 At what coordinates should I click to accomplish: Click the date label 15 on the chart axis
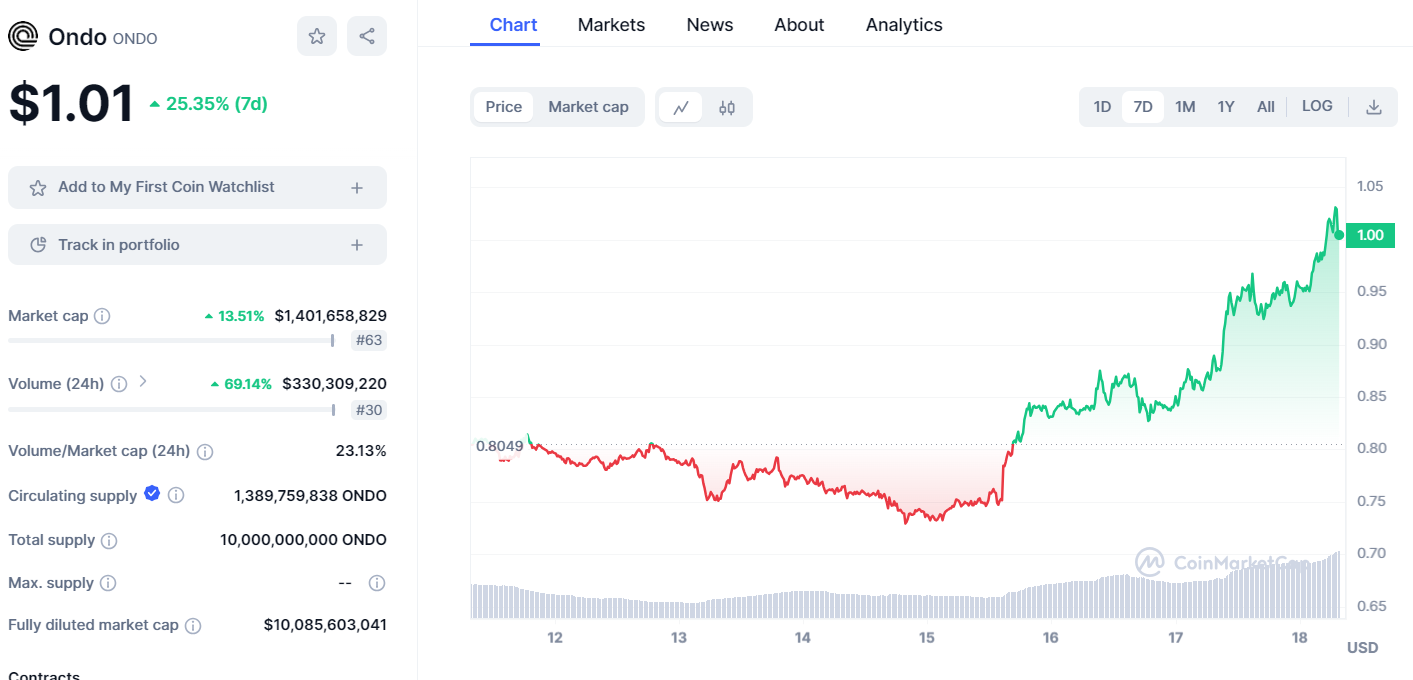pos(927,638)
